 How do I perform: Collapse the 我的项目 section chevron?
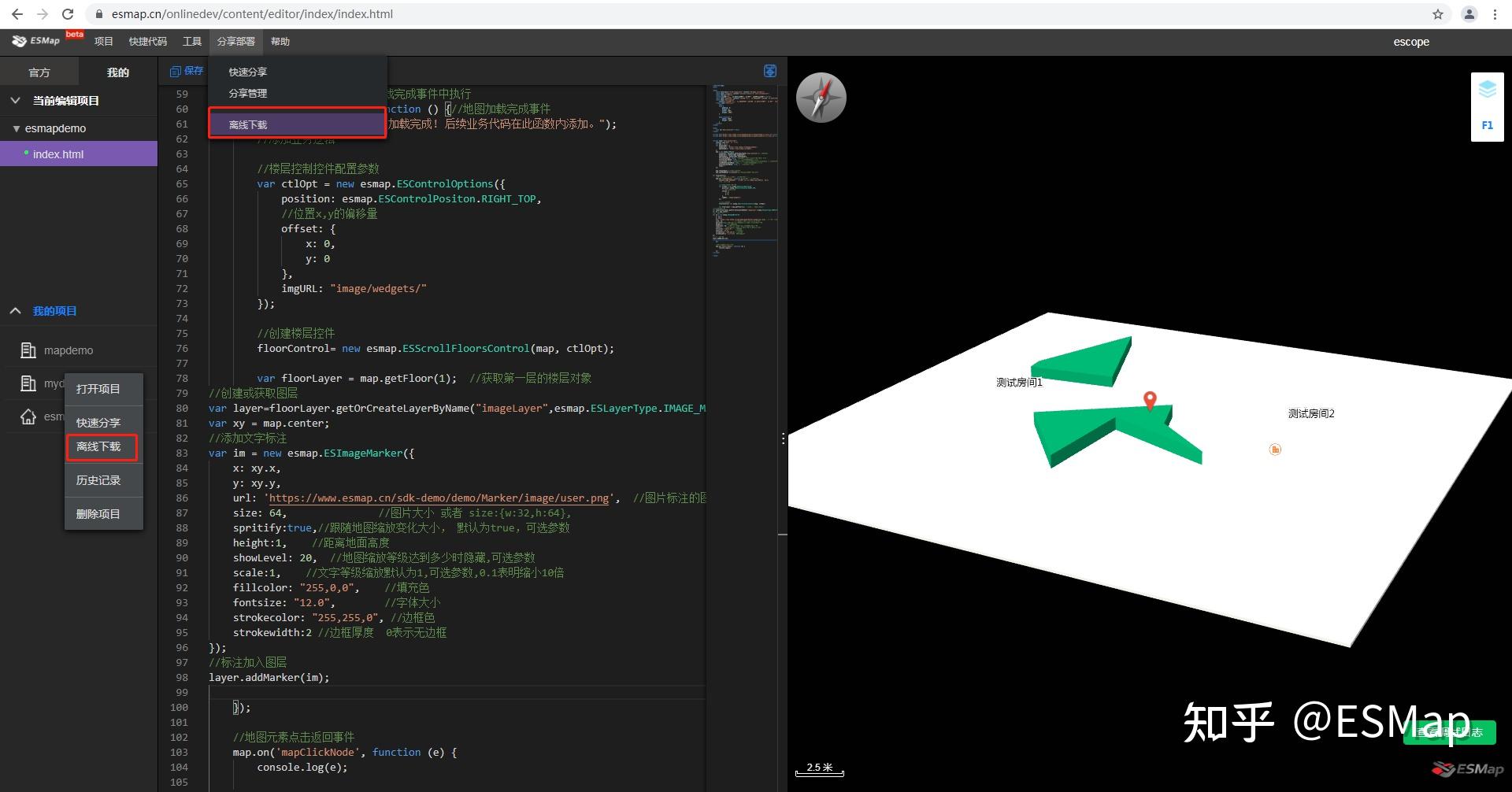[15, 311]
